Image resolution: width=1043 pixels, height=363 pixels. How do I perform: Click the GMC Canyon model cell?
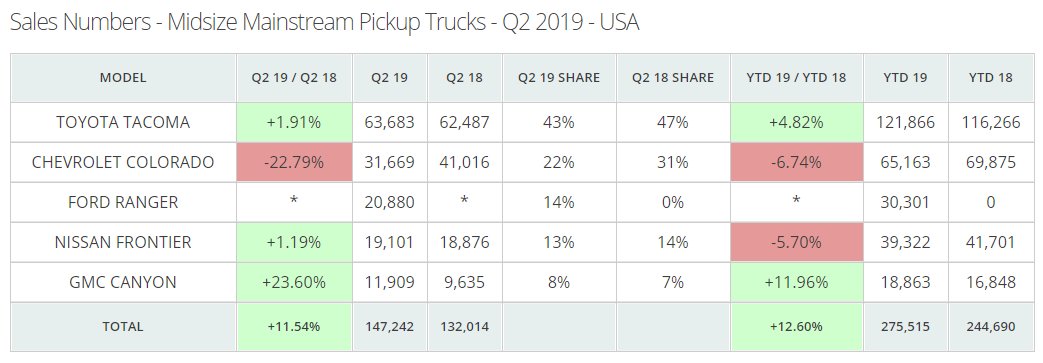123,282
